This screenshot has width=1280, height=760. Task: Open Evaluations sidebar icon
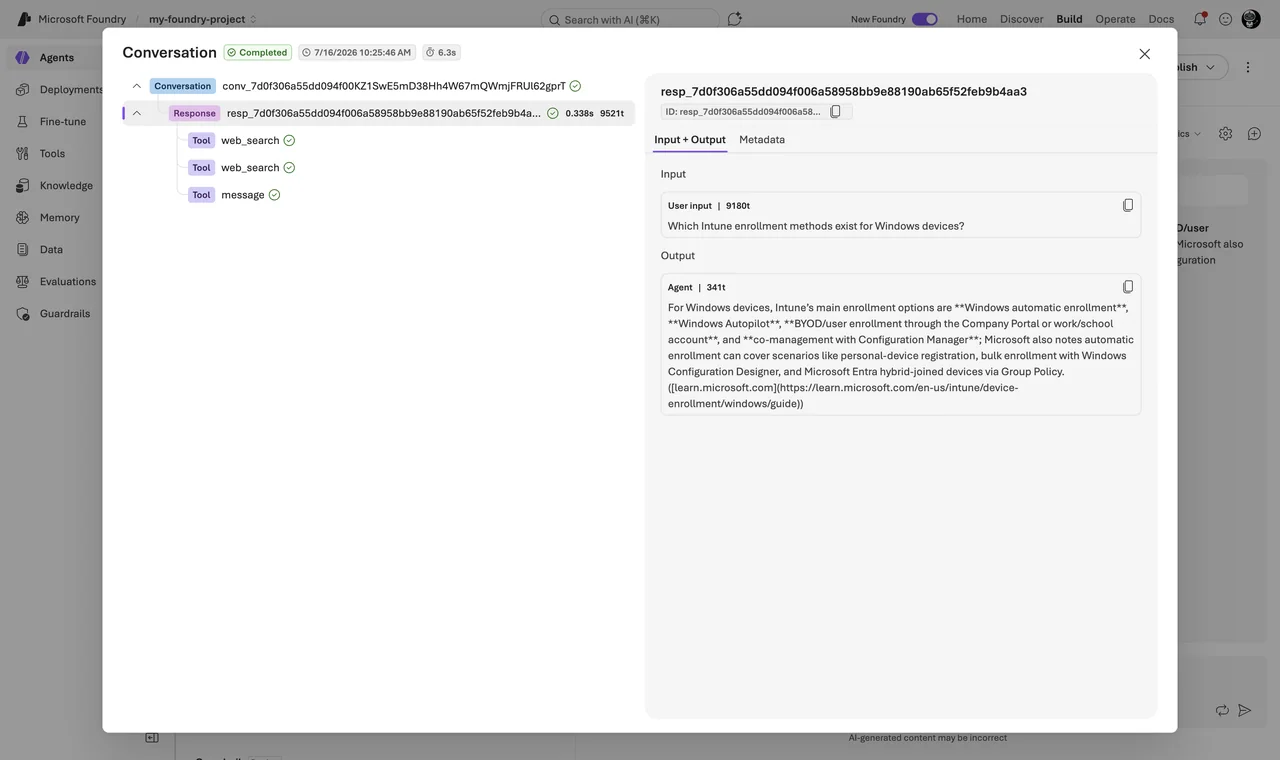pos(23,282)
